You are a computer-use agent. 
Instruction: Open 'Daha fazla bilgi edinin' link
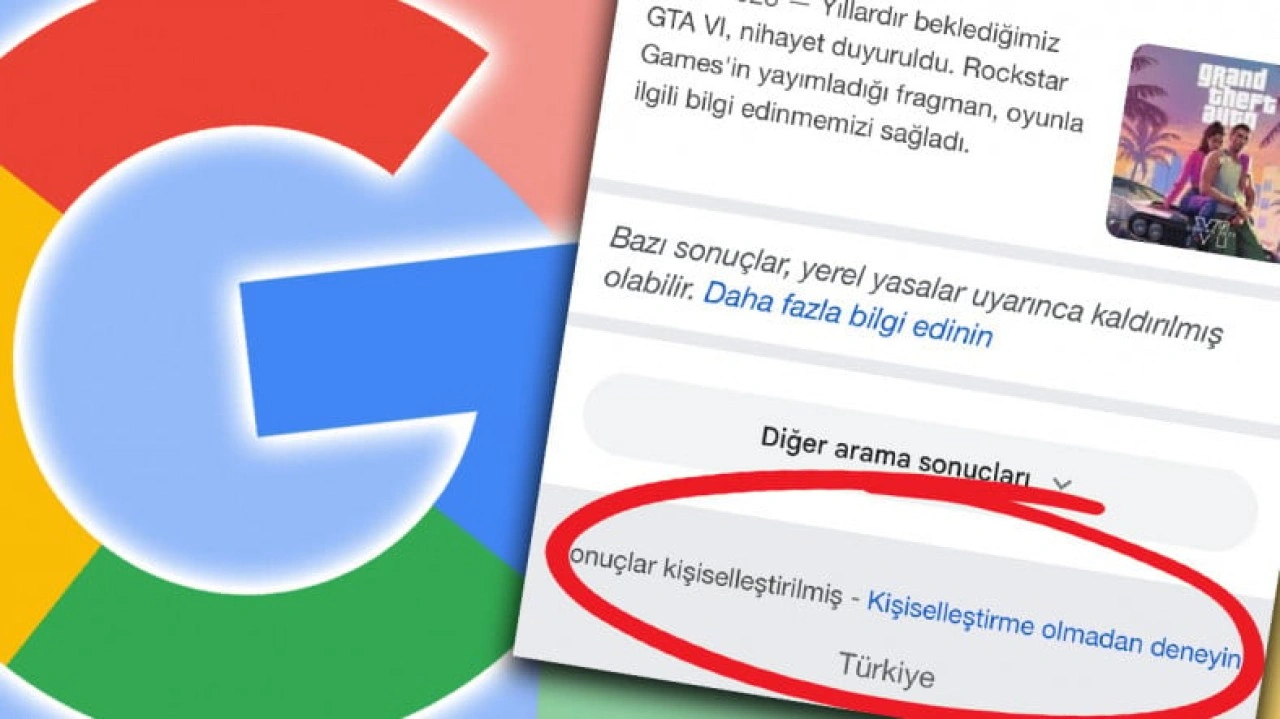click(848, 315)
